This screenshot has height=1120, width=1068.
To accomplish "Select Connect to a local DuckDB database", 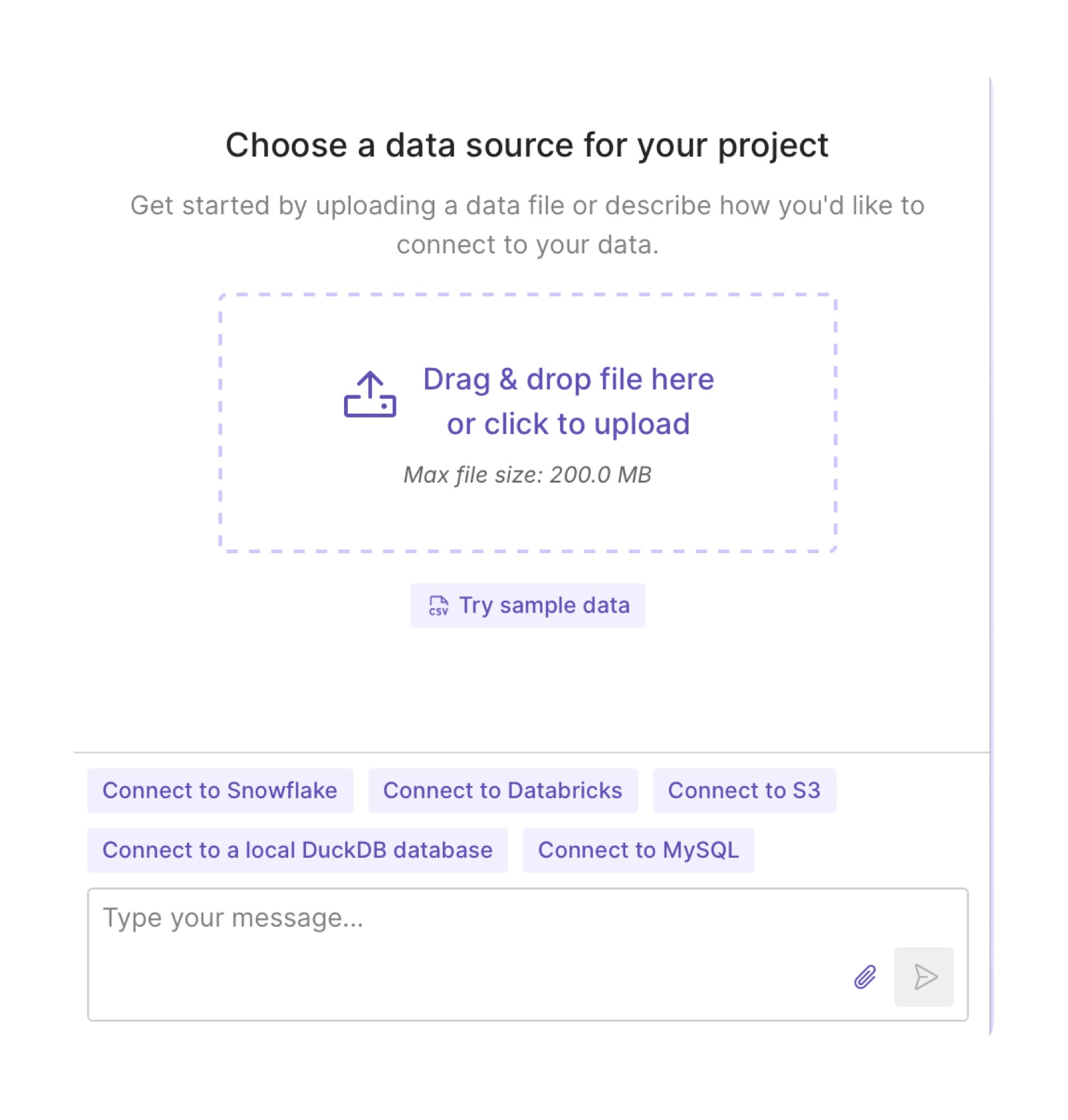I will 297,850.
